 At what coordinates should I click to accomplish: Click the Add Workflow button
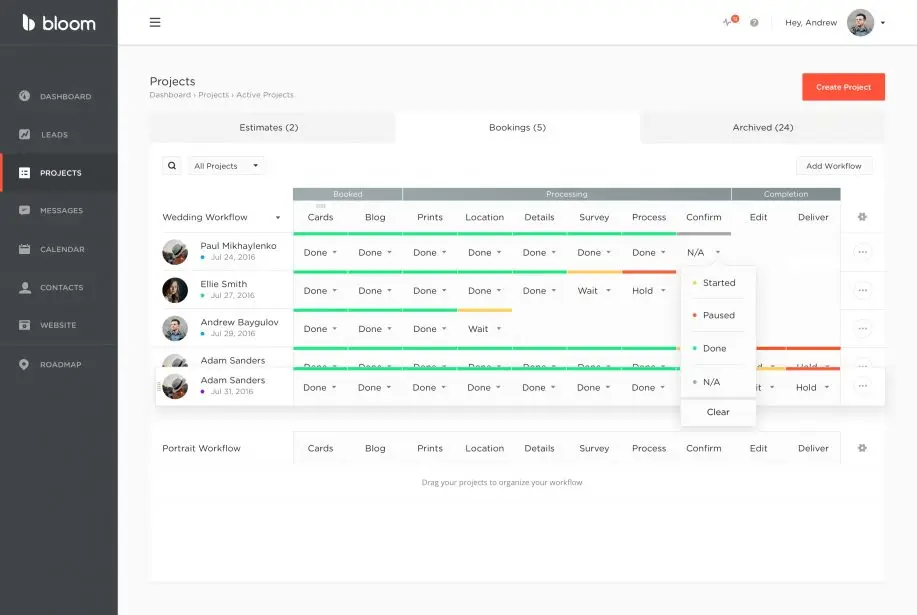click(x=834, y=166)
